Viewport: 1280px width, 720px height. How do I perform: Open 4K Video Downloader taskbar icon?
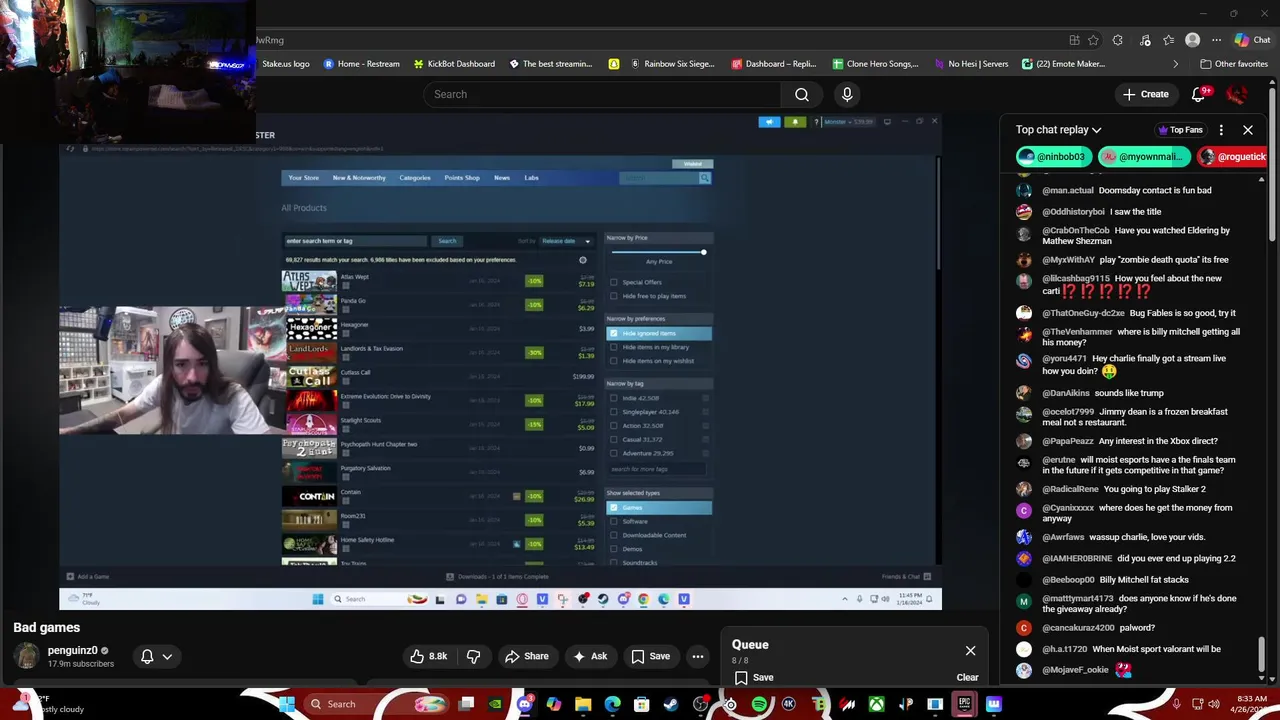789,704
